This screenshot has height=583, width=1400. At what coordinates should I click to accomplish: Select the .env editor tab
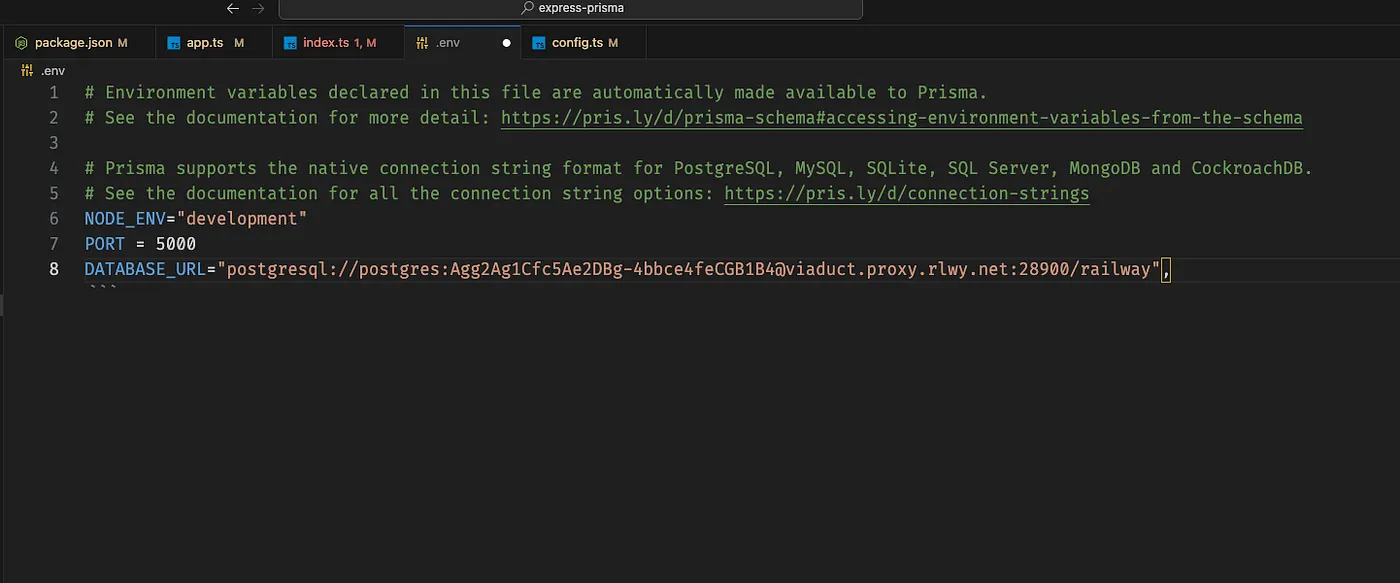coord(463,43)
